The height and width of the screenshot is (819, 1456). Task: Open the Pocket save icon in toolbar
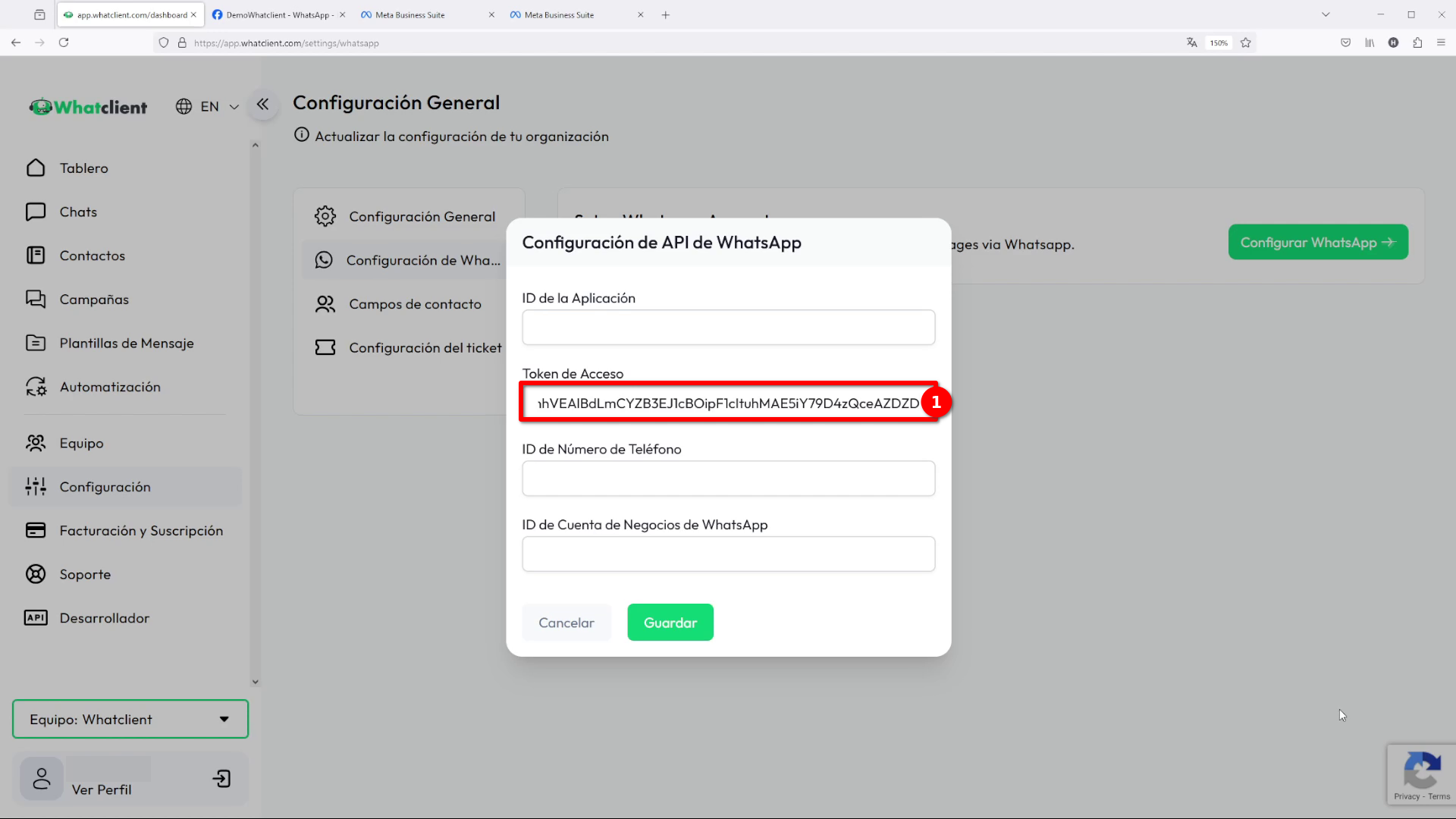pyautogui.click(x=1345, y=43)
